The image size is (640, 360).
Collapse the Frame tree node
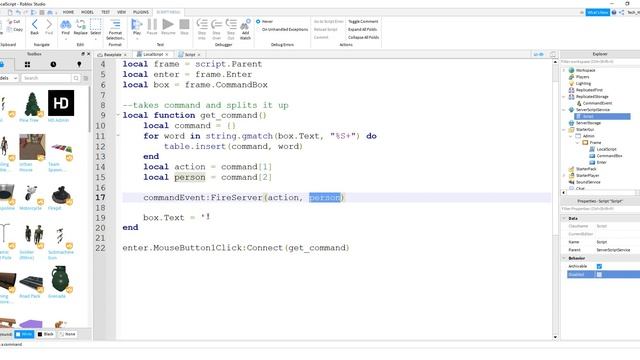click(x=578, y=142)
